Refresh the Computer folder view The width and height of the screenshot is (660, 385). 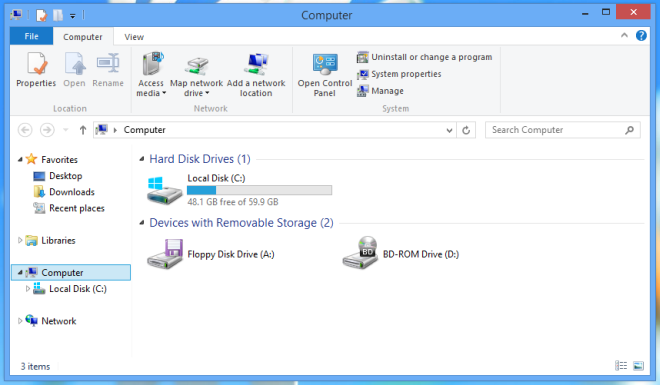466,130
